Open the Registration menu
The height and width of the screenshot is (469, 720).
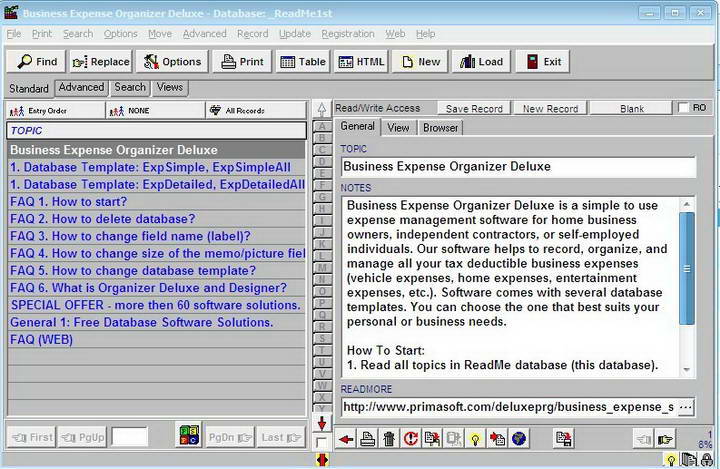[x=348, y=34]
